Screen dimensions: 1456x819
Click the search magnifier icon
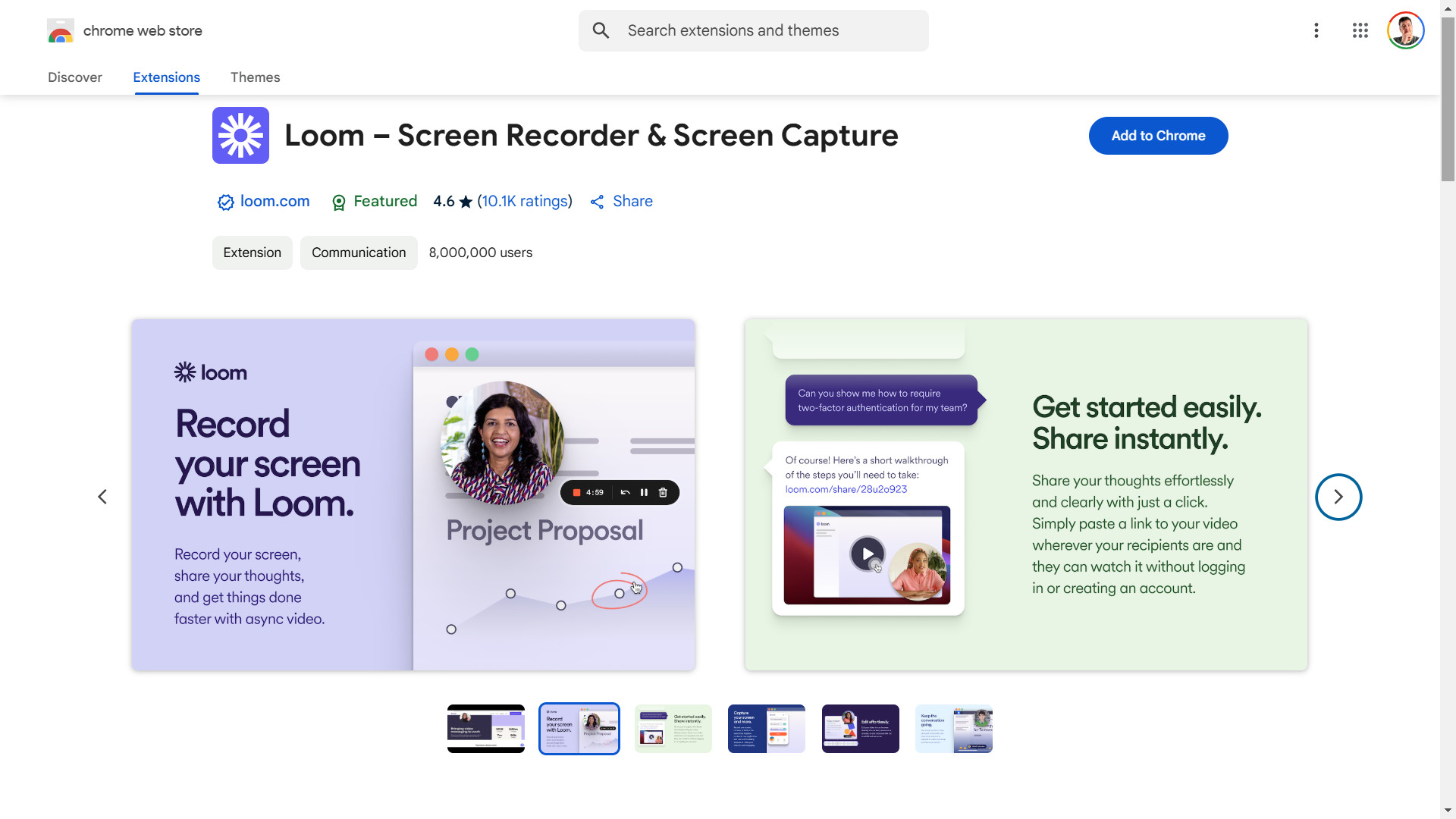(x=601, y=30)
